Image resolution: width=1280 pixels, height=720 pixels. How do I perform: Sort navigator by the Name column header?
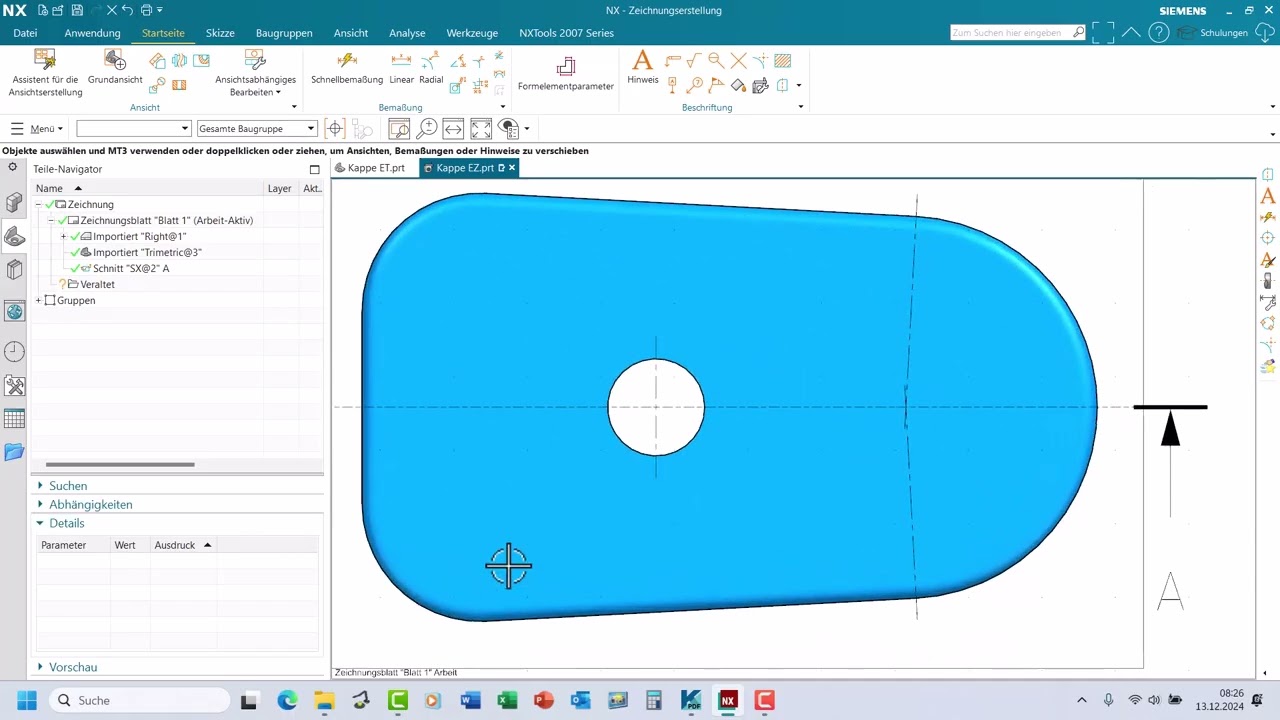pyautogui.click(x=148, y=188)
